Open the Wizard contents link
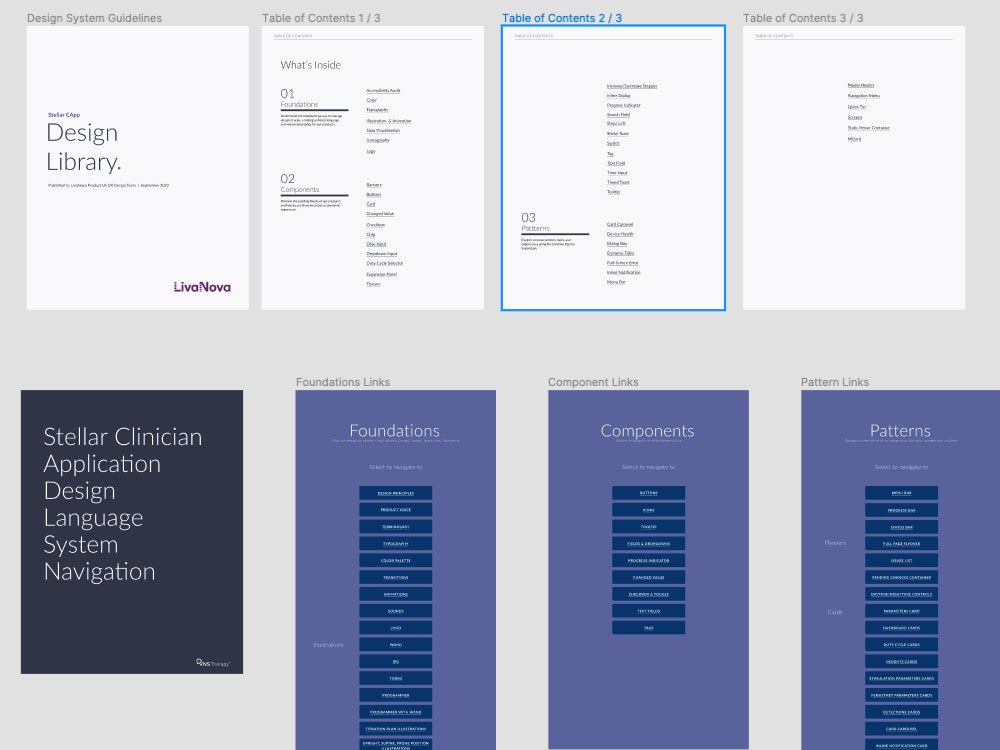 point(854,138)
